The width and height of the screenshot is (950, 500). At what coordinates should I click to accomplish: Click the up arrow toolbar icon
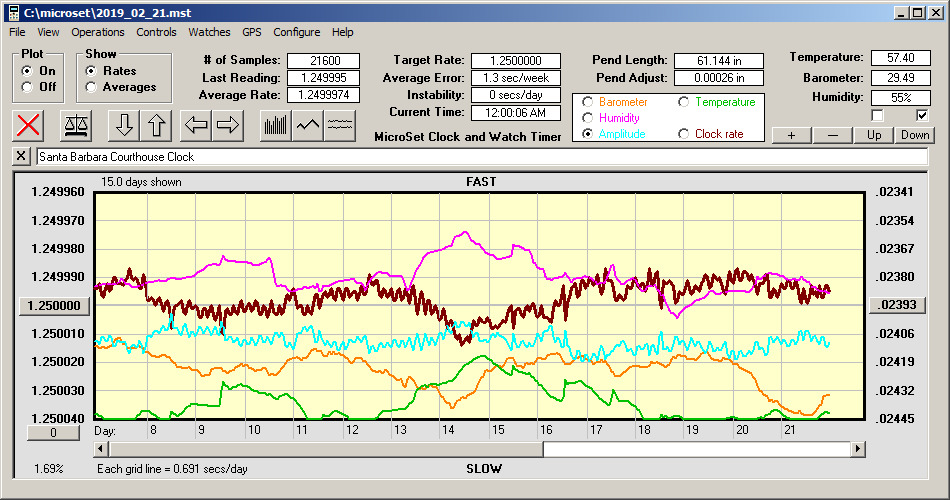coord(156,125)
